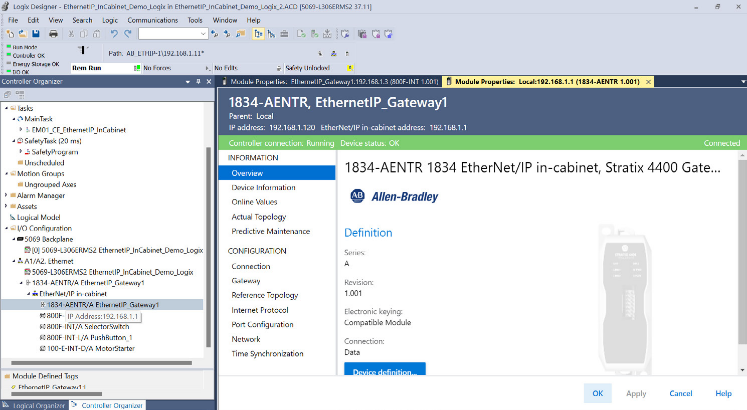Expand the SafetyProgram node

click(x=21, y=151)
